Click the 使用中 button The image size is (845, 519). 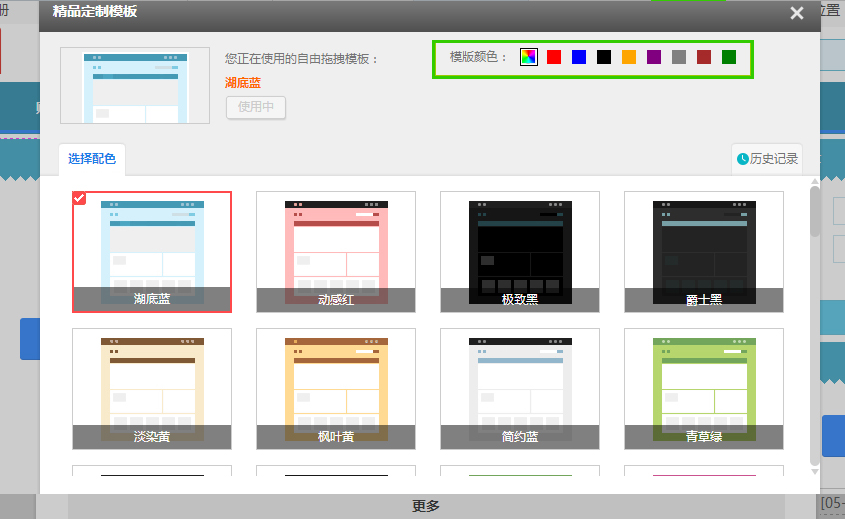pos(256,107)
